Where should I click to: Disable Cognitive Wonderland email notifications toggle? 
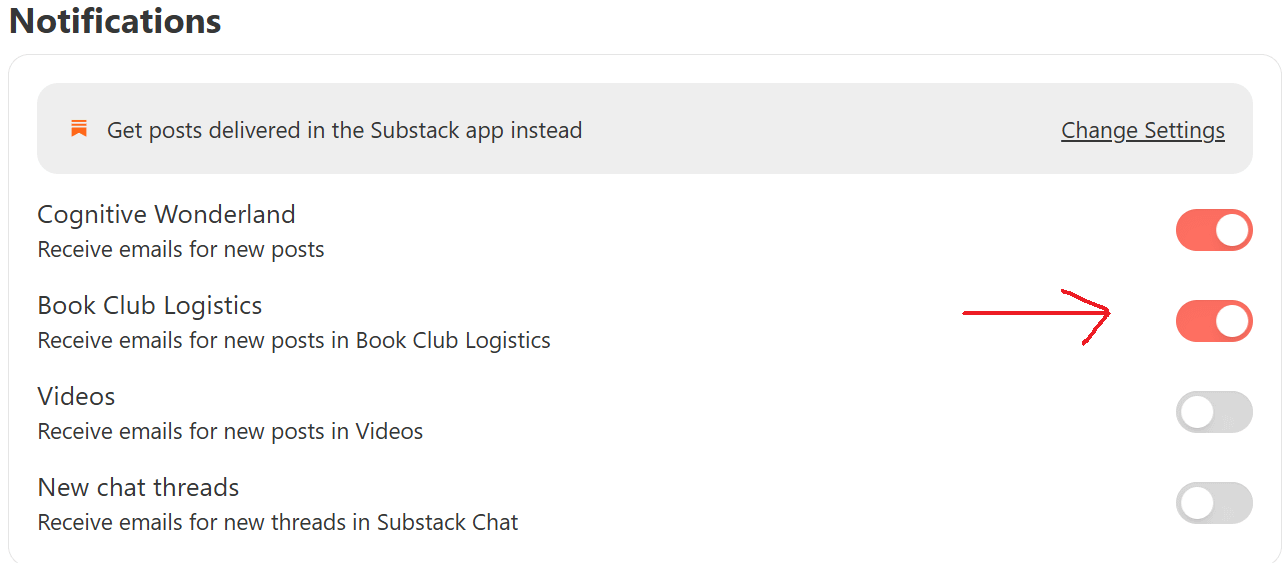click(x=1214, y=230)
